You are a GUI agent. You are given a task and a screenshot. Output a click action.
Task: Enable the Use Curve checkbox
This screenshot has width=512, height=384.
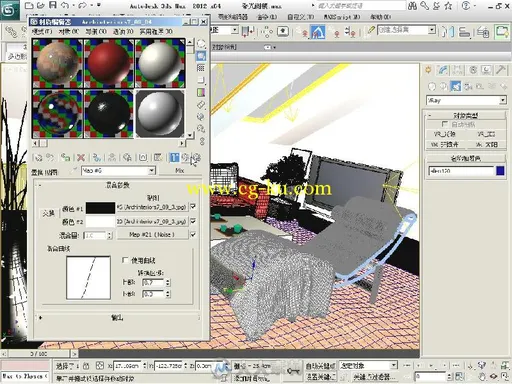(x=125, y=260)
